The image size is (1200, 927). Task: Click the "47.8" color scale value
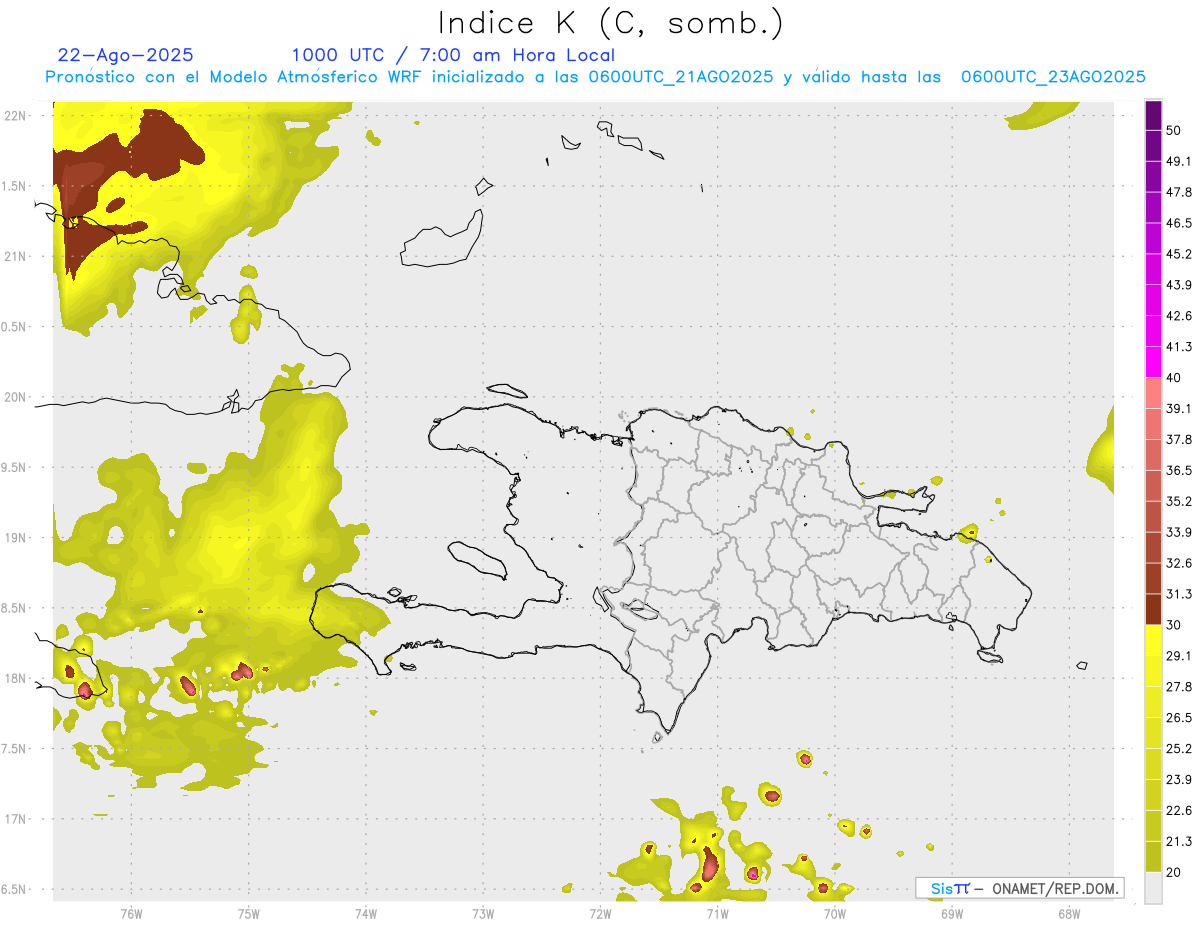(1179, 192)
